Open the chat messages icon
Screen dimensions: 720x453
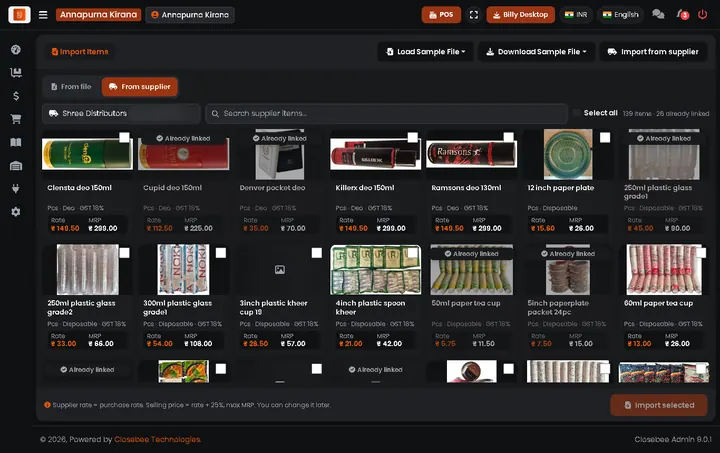tap(658, 15)
